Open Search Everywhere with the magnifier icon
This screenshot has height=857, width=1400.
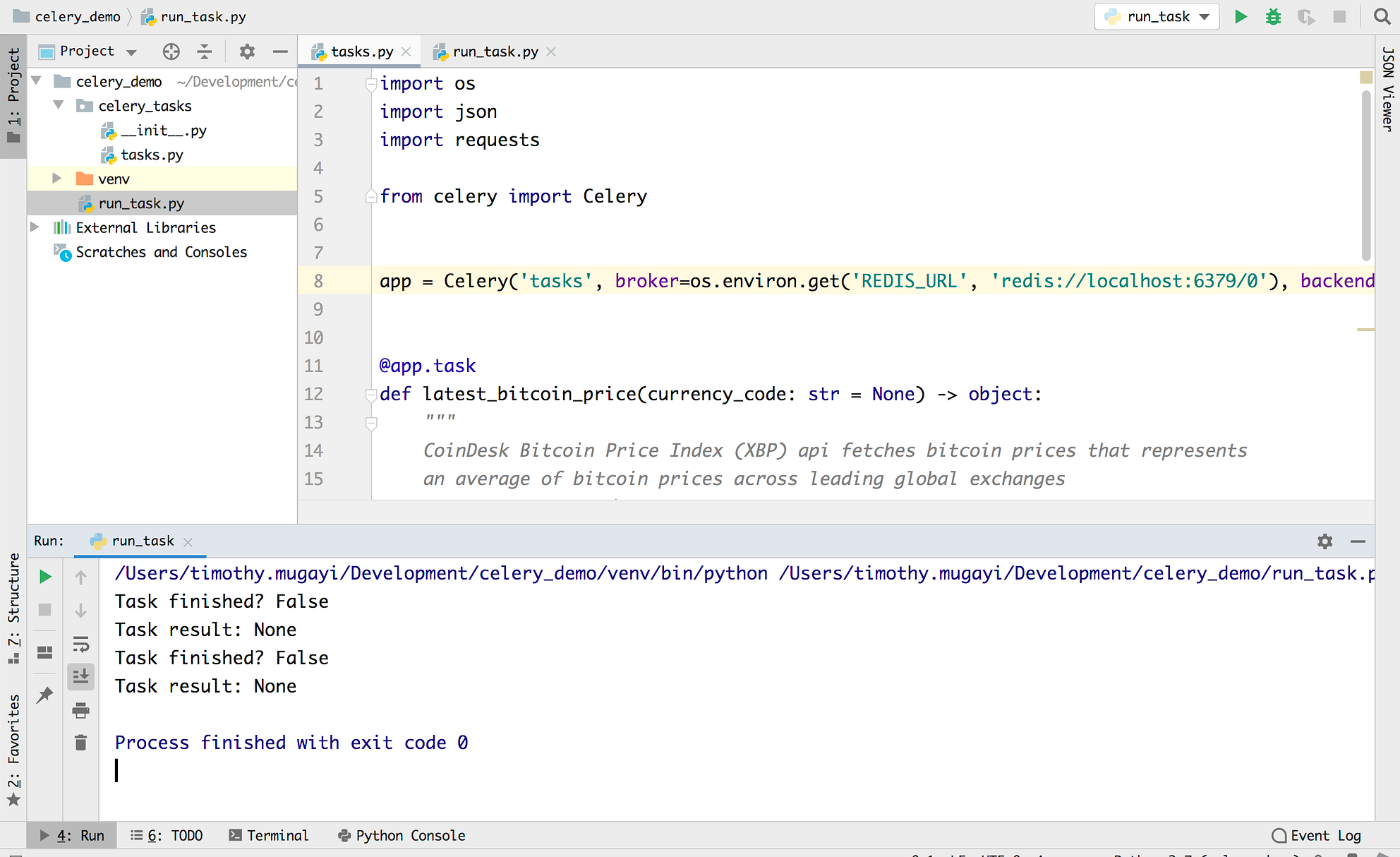(x=1382, y=16)
